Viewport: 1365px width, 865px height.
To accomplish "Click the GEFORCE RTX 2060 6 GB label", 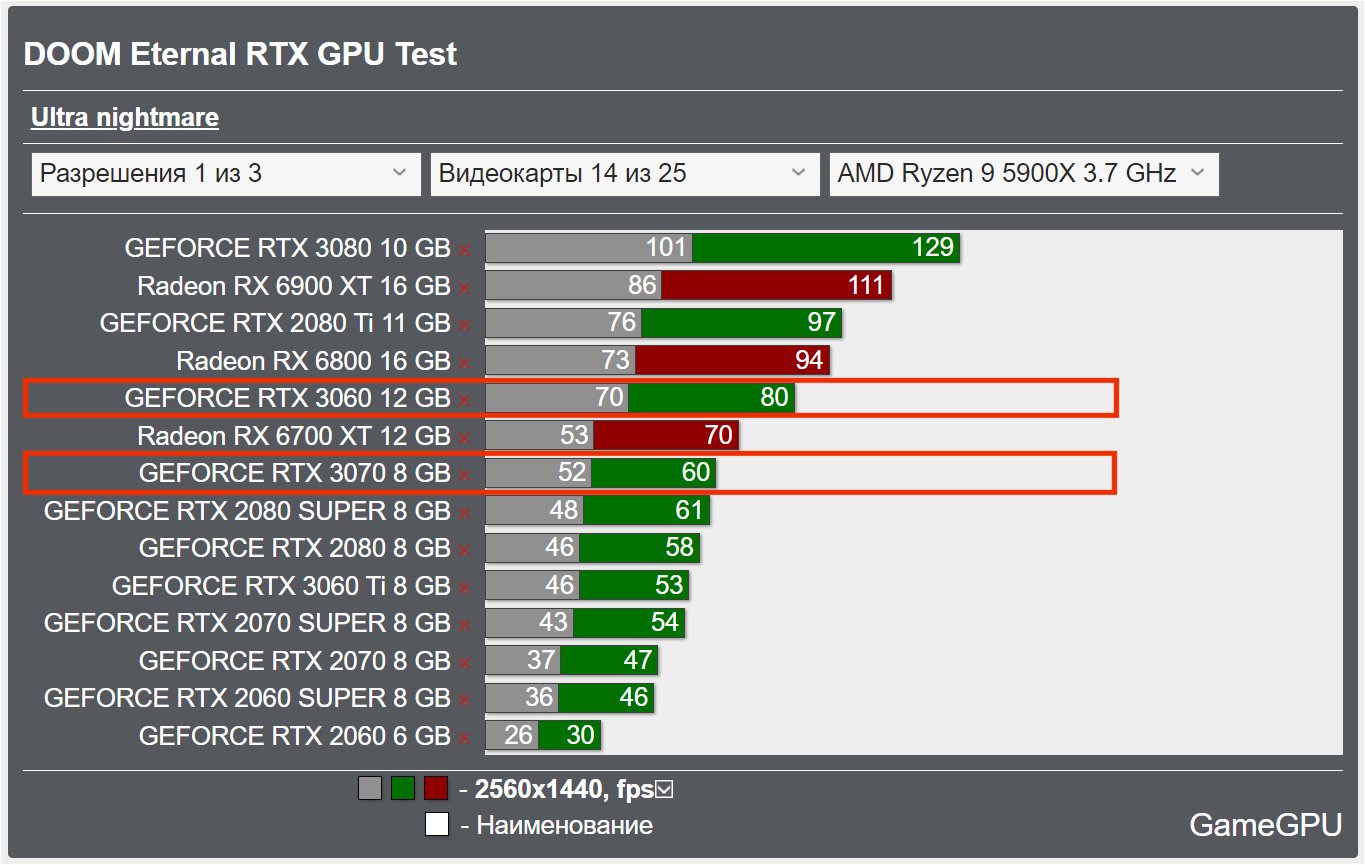I will [295, 736].
